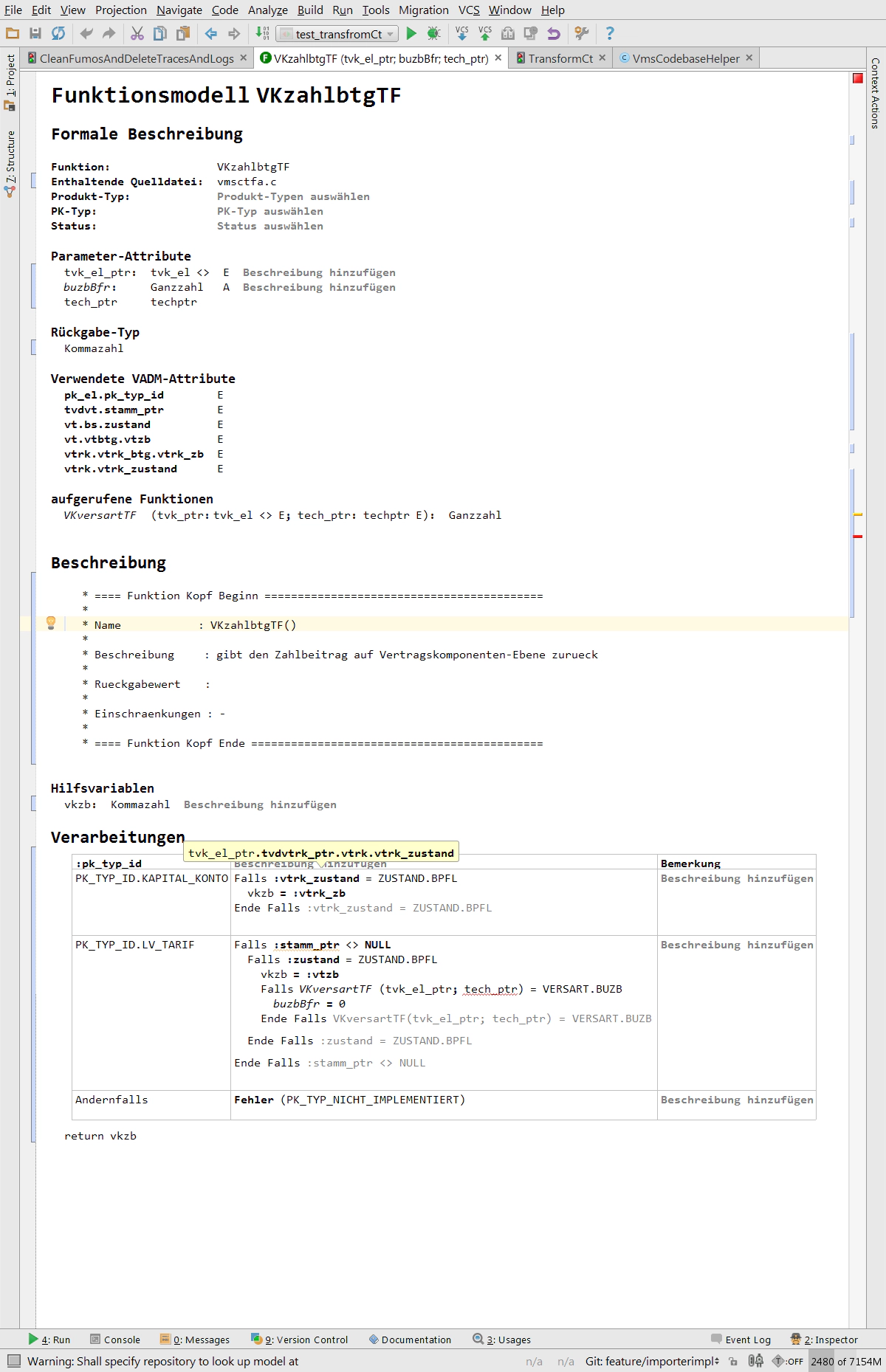This screenshot has height=1372, width=886.
Task: Open Settings with wrench icon
Action: (582, 33)
